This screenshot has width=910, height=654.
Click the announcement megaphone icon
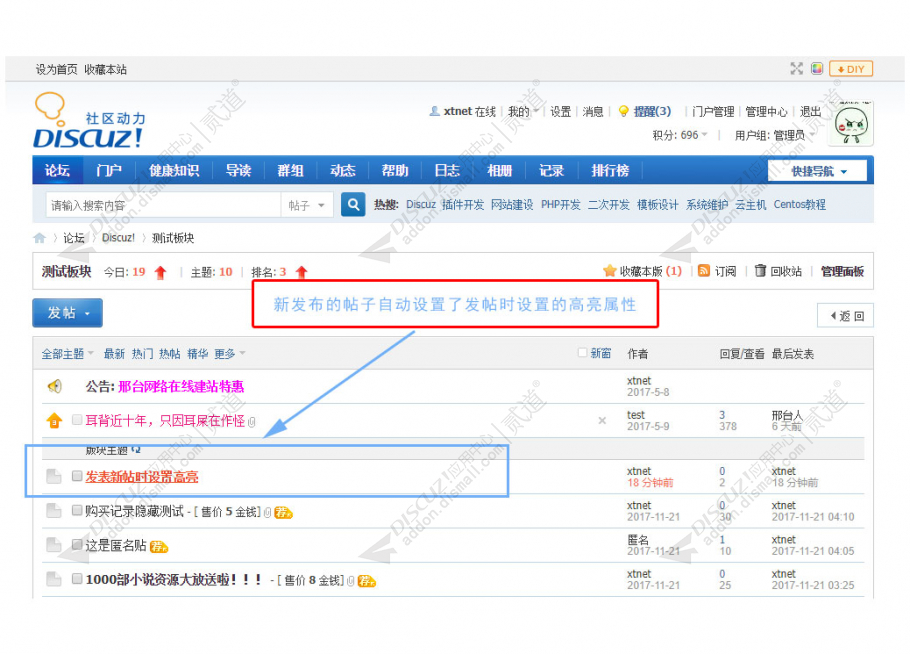[55, 386]
